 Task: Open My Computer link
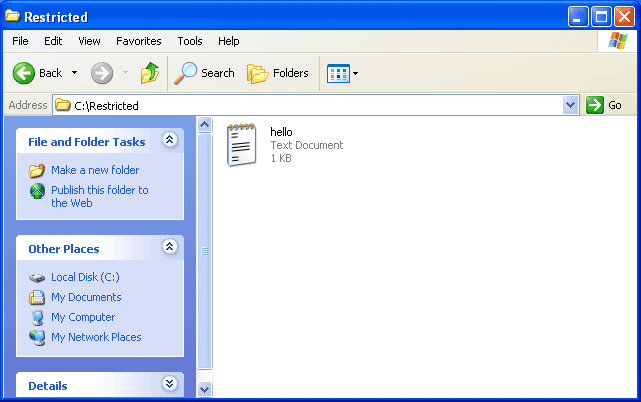(x=83, y=317)
